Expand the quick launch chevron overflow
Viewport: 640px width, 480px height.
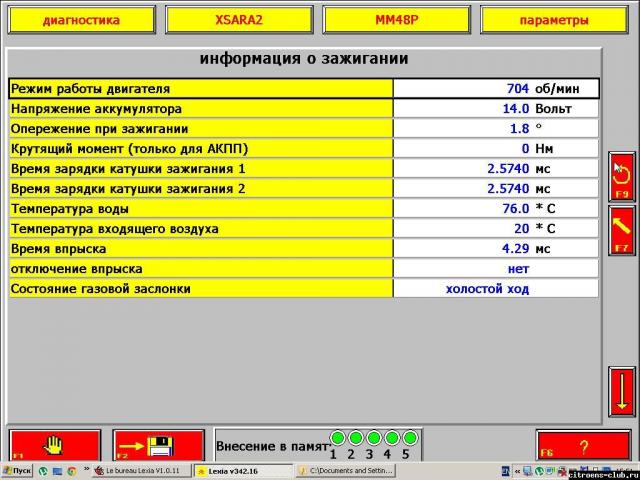(86, 469)
